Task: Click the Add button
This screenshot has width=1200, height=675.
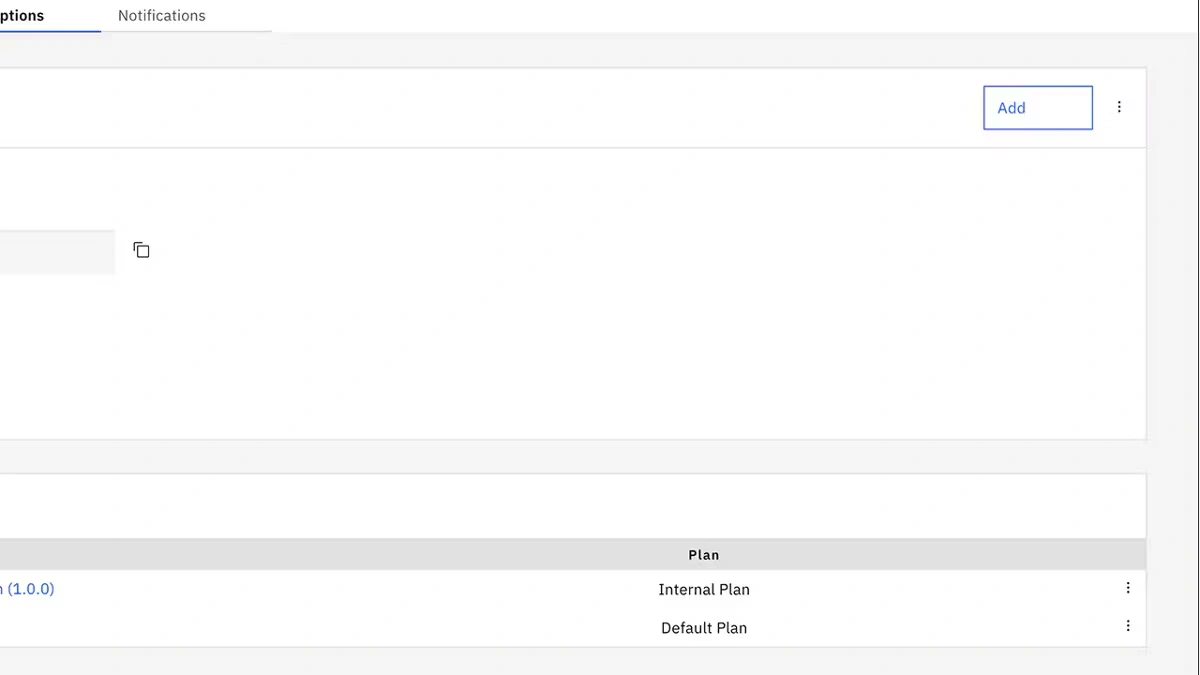Action: pyautogui.click(x=1037, y=107)
